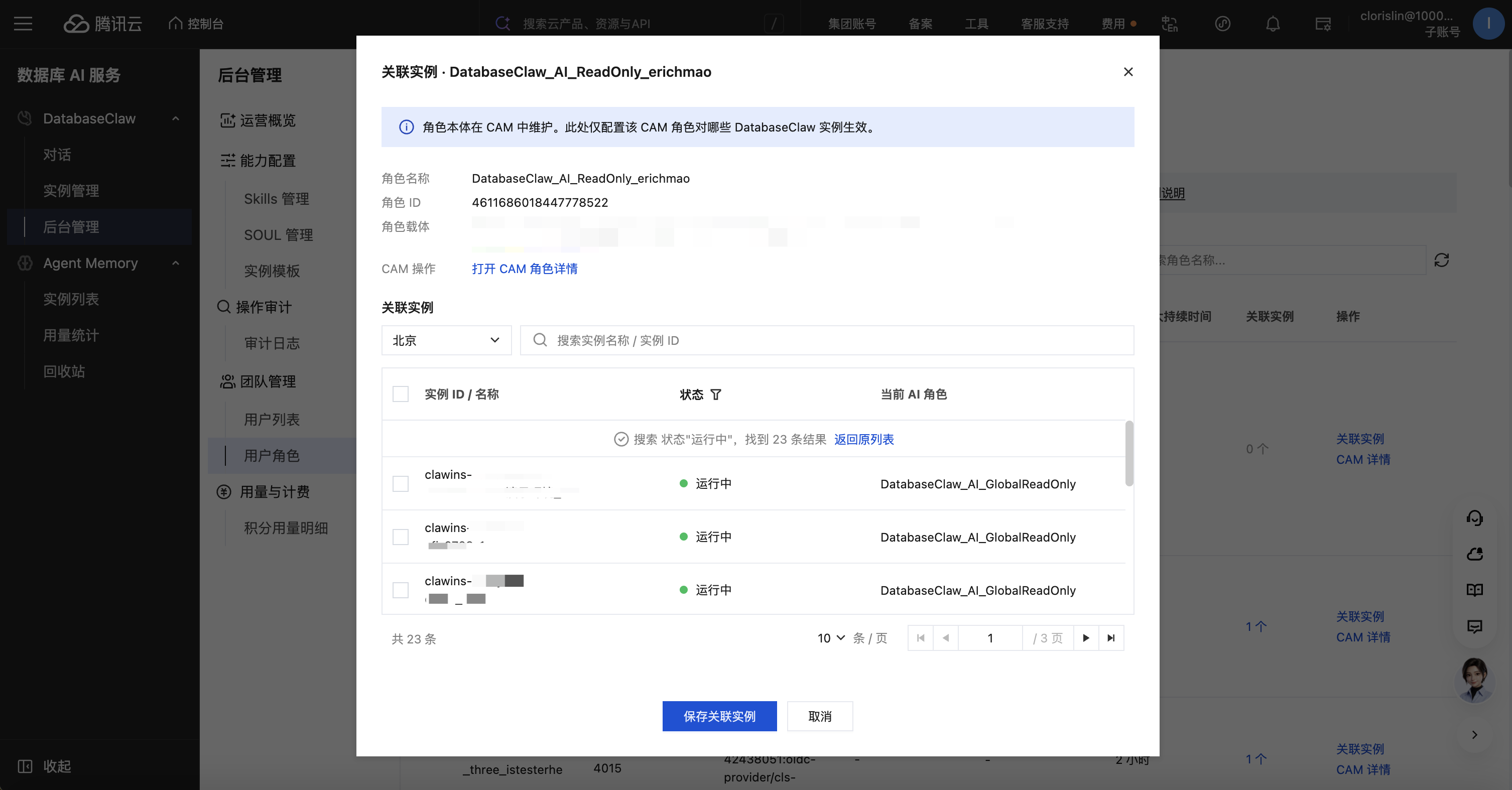The height and width of the screenshot is (790, 1512).
Task: Toggle the select-all instances checkbox
Action: (x=400, y=394)
